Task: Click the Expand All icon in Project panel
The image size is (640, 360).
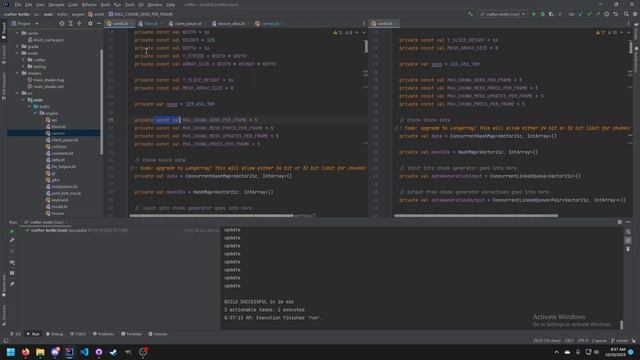Action: [x=71, y=24]
